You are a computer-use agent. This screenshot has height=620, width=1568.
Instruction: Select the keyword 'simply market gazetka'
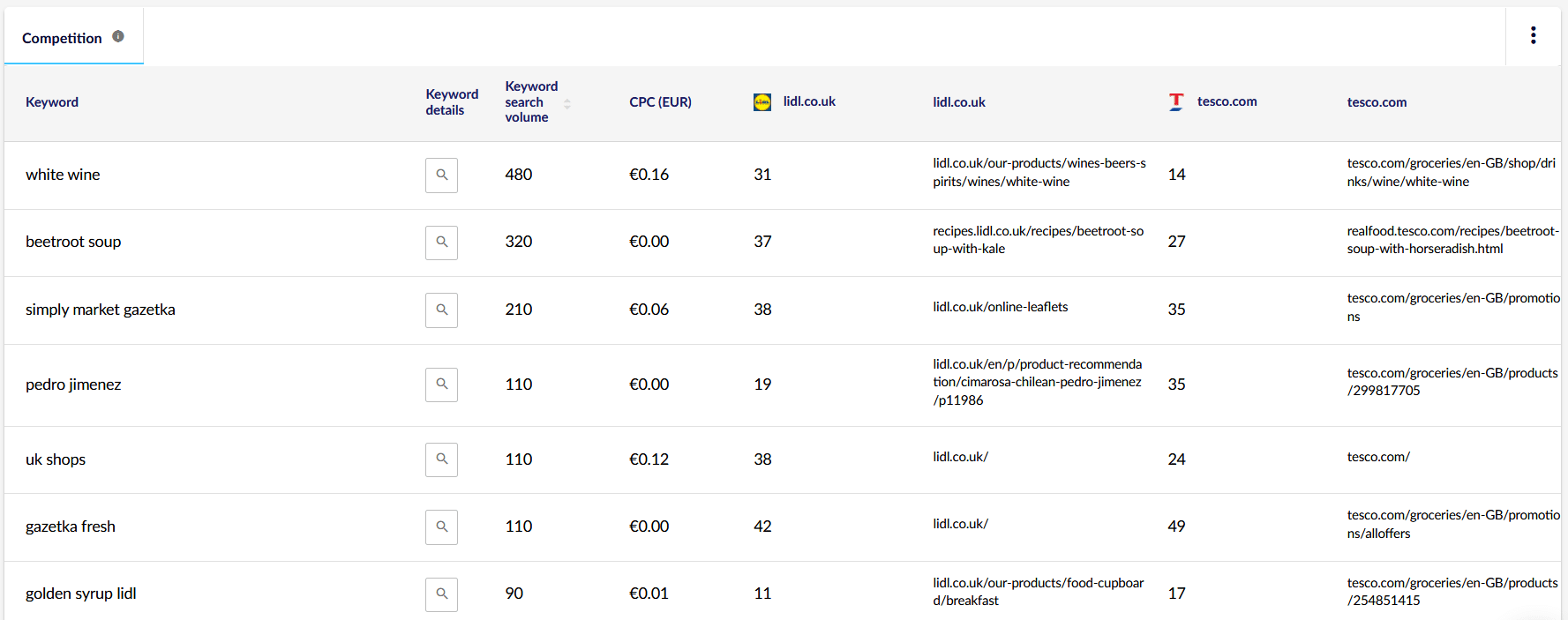click(101, 310)
